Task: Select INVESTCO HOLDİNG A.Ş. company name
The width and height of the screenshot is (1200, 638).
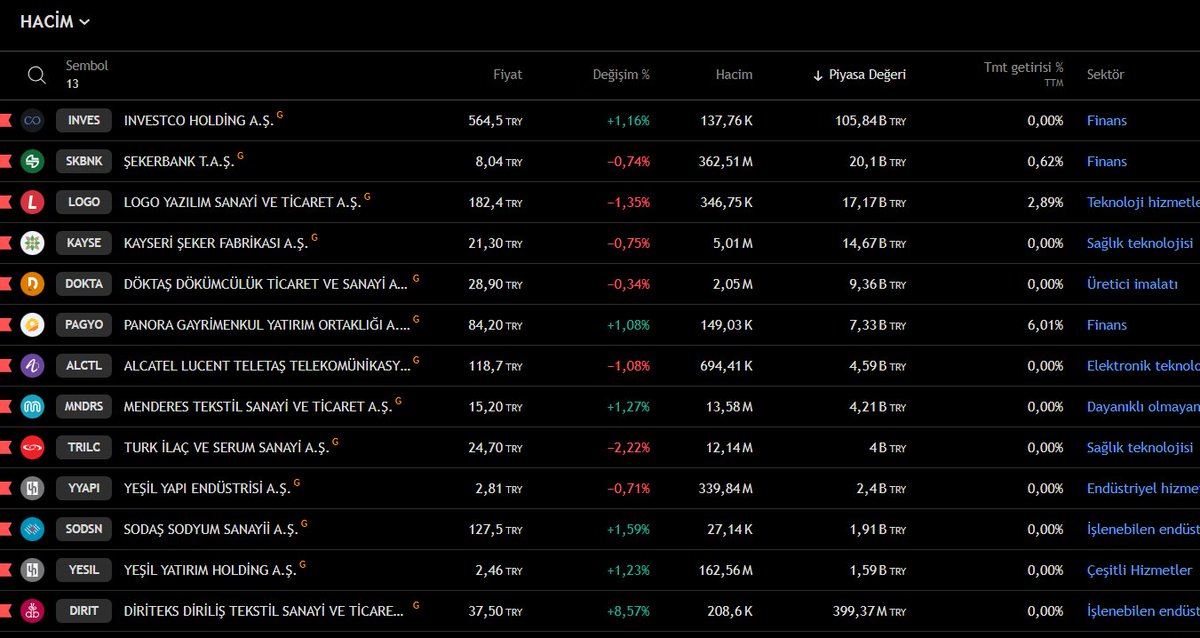Action: tap(198, 121)
